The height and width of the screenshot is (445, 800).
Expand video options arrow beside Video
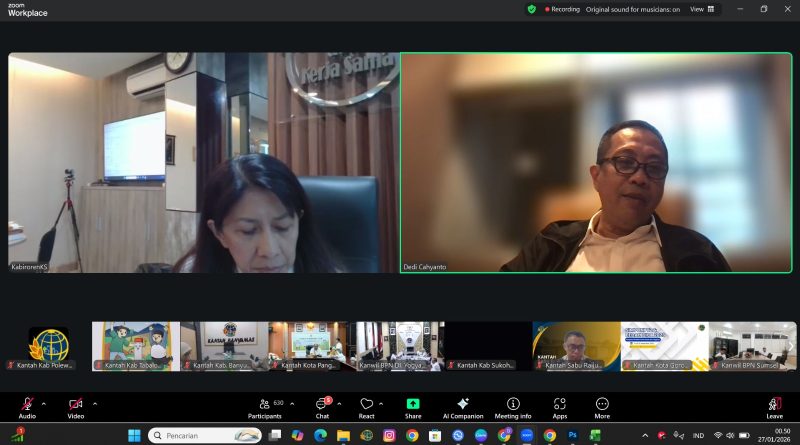[x=95, y=404]
